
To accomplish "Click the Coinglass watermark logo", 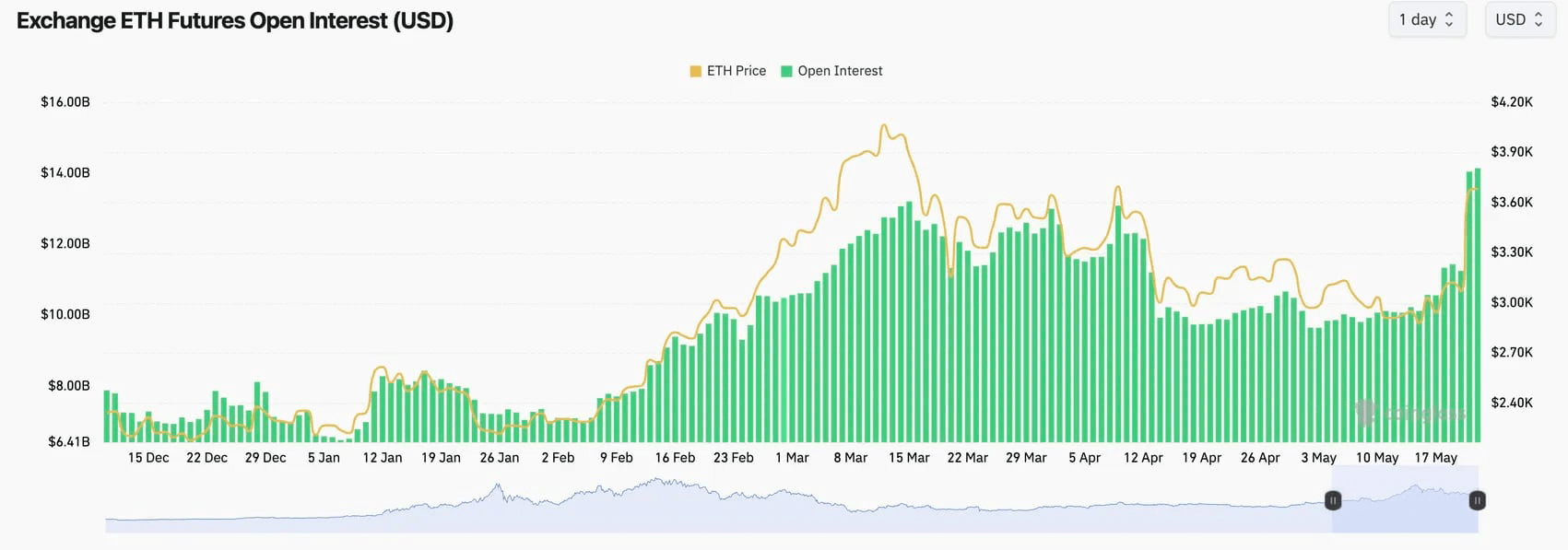I will [x=1410, y=414].
